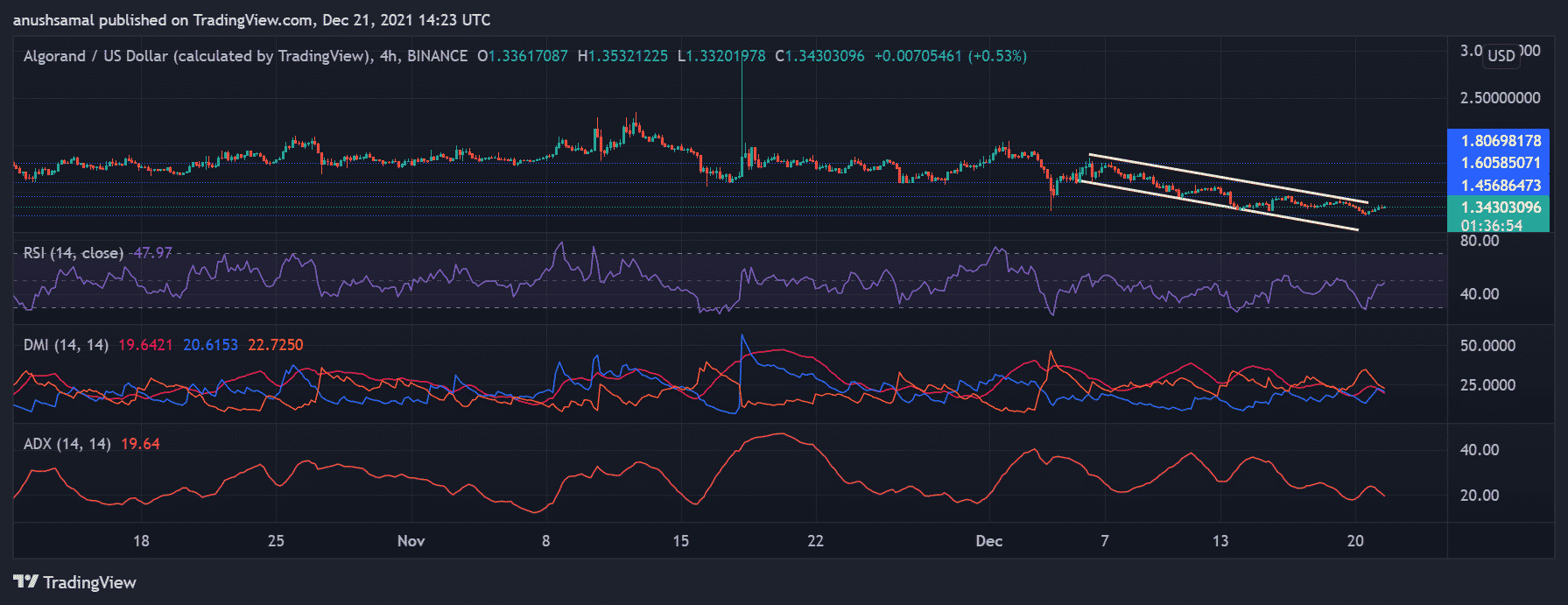Select the RSI (14, close) indicator legend

point(73,253)
